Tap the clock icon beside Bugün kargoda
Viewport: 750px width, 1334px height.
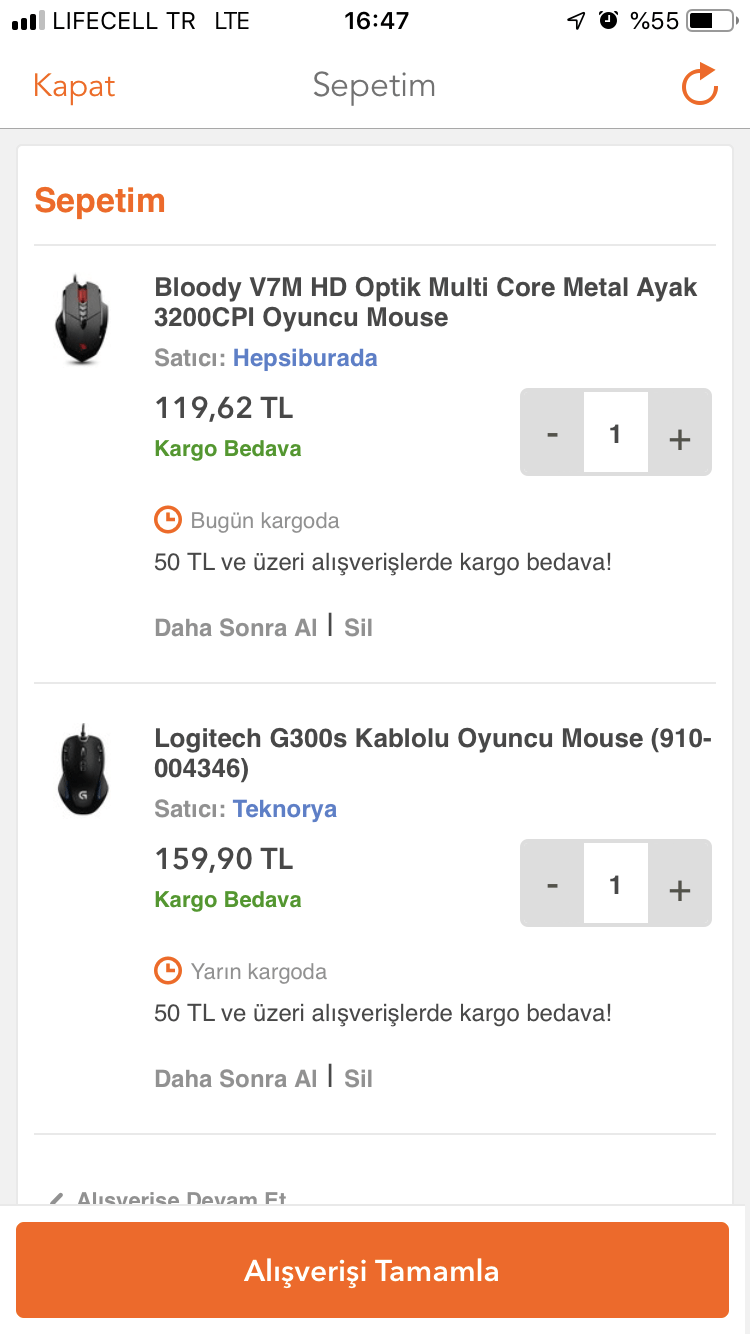coord(168,520)
